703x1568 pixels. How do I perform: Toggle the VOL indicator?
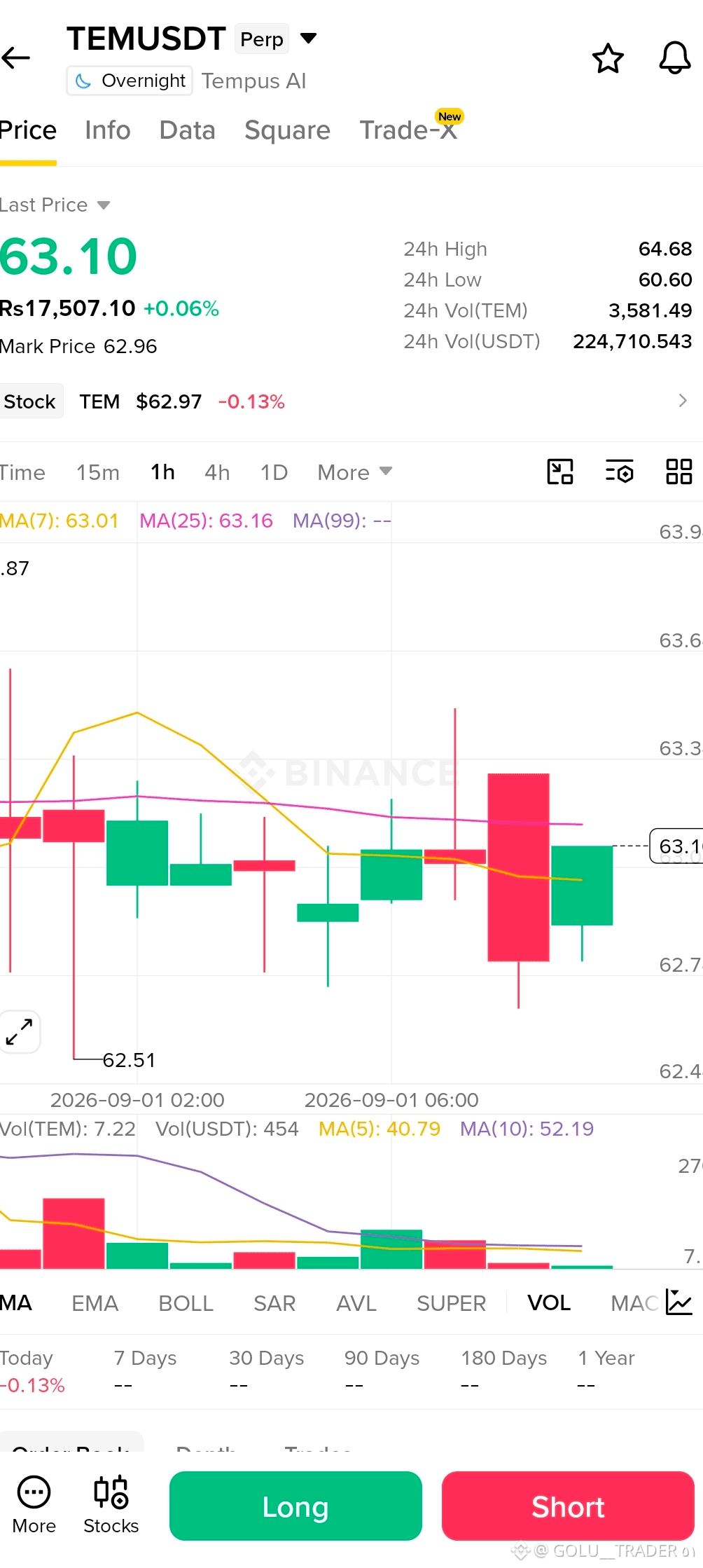click(549, 1302)
